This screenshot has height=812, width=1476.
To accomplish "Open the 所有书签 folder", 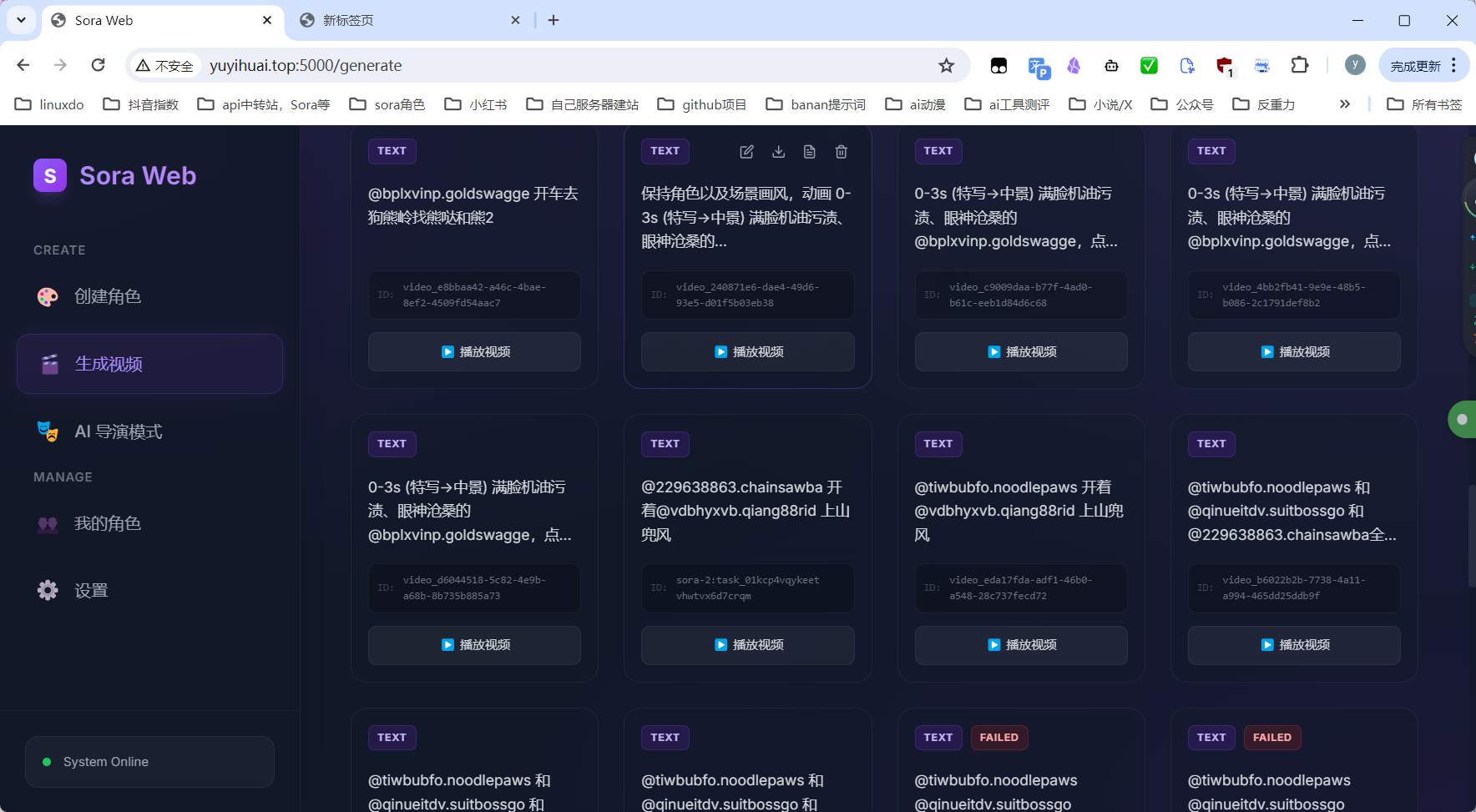I will click(1425, 104).
